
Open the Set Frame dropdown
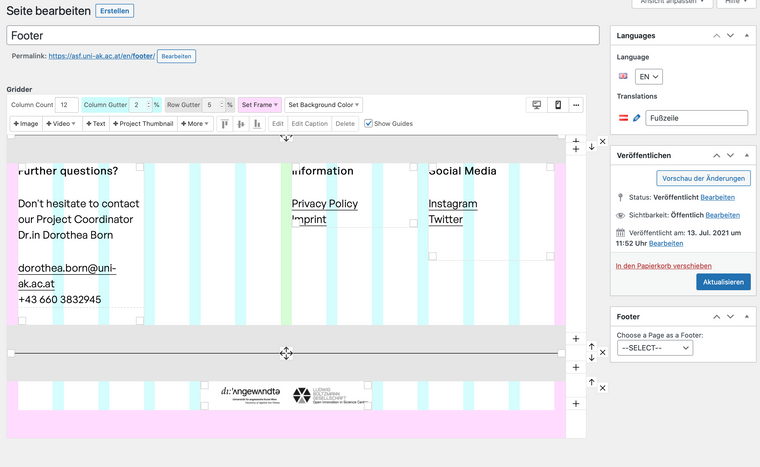(260, 105)
